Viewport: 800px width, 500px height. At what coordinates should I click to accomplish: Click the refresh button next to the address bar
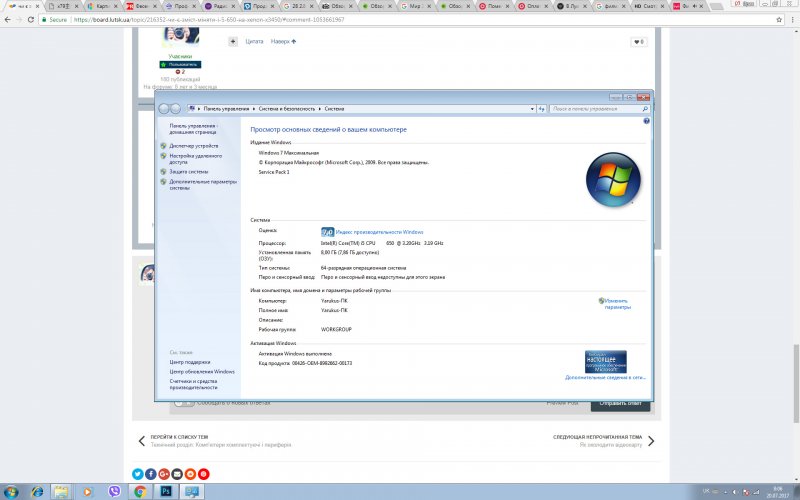[540, 107]
